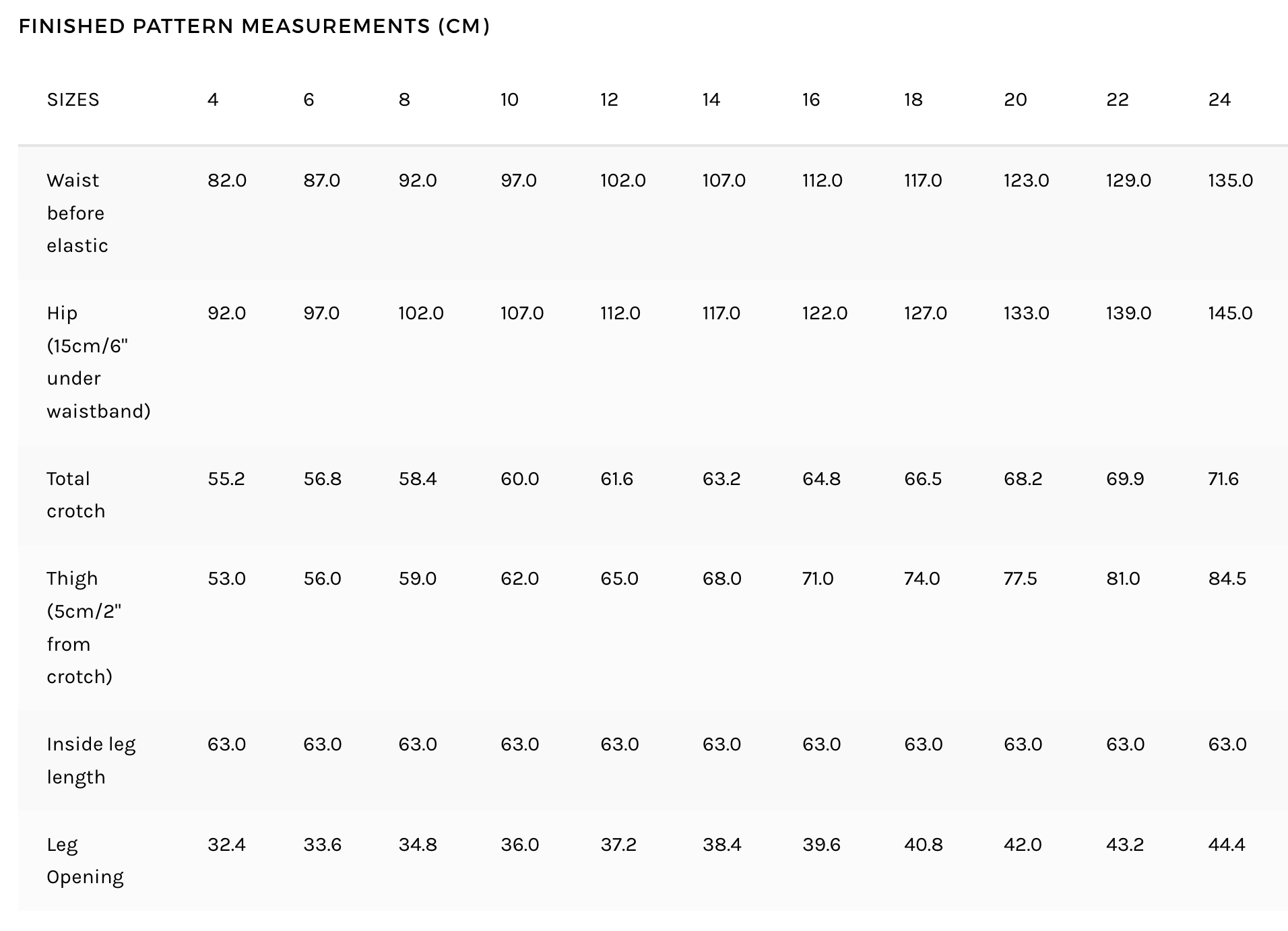The image size is (1288, 931).
Task: Select leg opening value 32.4
Action: [x=226, y=845]
